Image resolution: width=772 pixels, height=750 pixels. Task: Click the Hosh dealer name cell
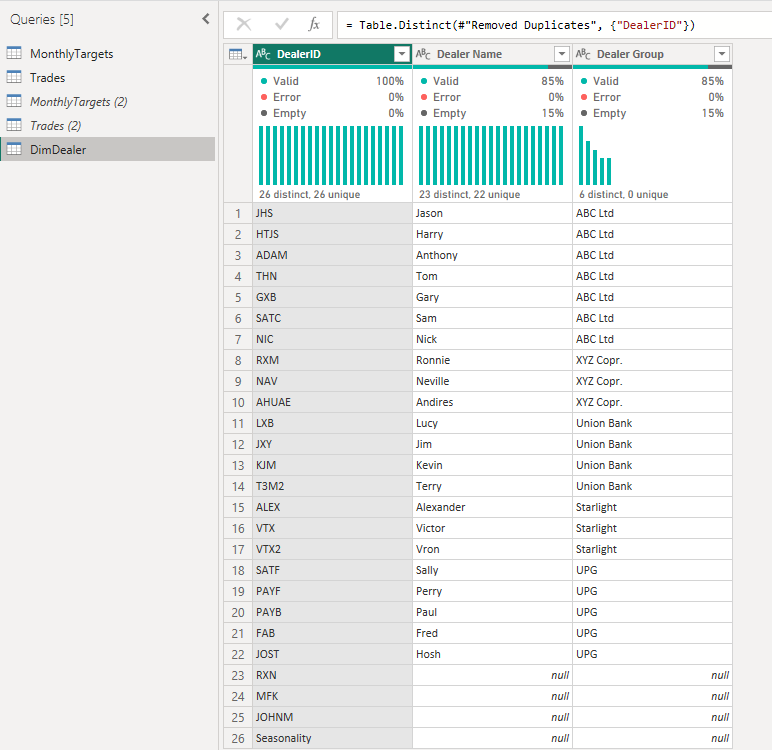click(x=492, y=654)
